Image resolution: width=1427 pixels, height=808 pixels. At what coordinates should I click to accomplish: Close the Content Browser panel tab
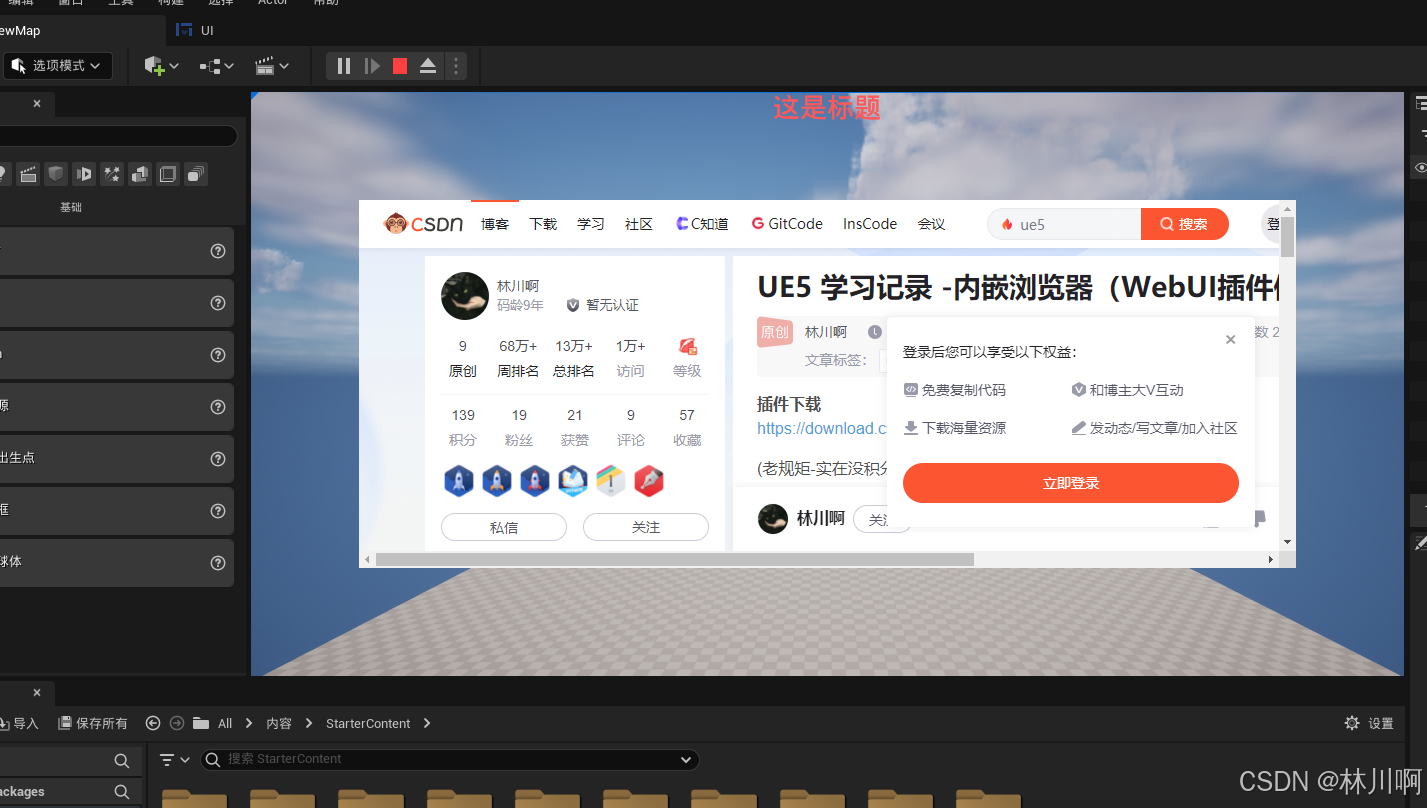click(x=37, y=692)
